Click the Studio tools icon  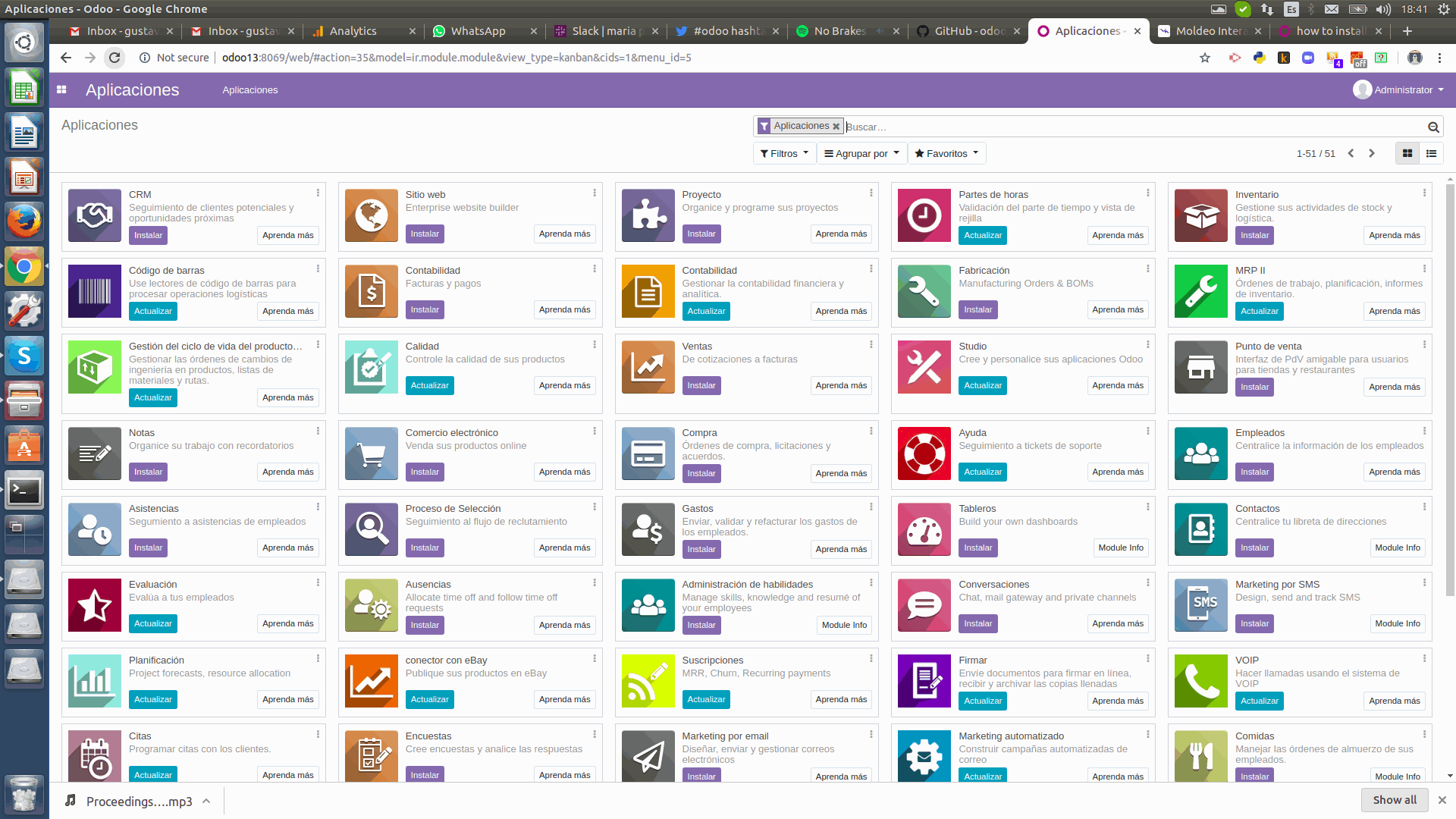tap(924, 367)
